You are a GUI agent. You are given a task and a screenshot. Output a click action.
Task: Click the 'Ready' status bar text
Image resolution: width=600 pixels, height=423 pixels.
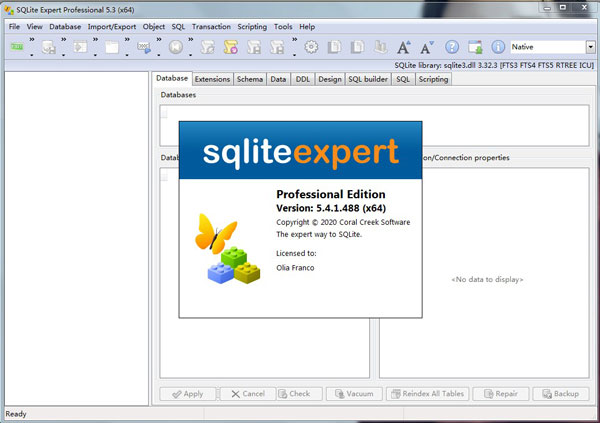point(16,414)
